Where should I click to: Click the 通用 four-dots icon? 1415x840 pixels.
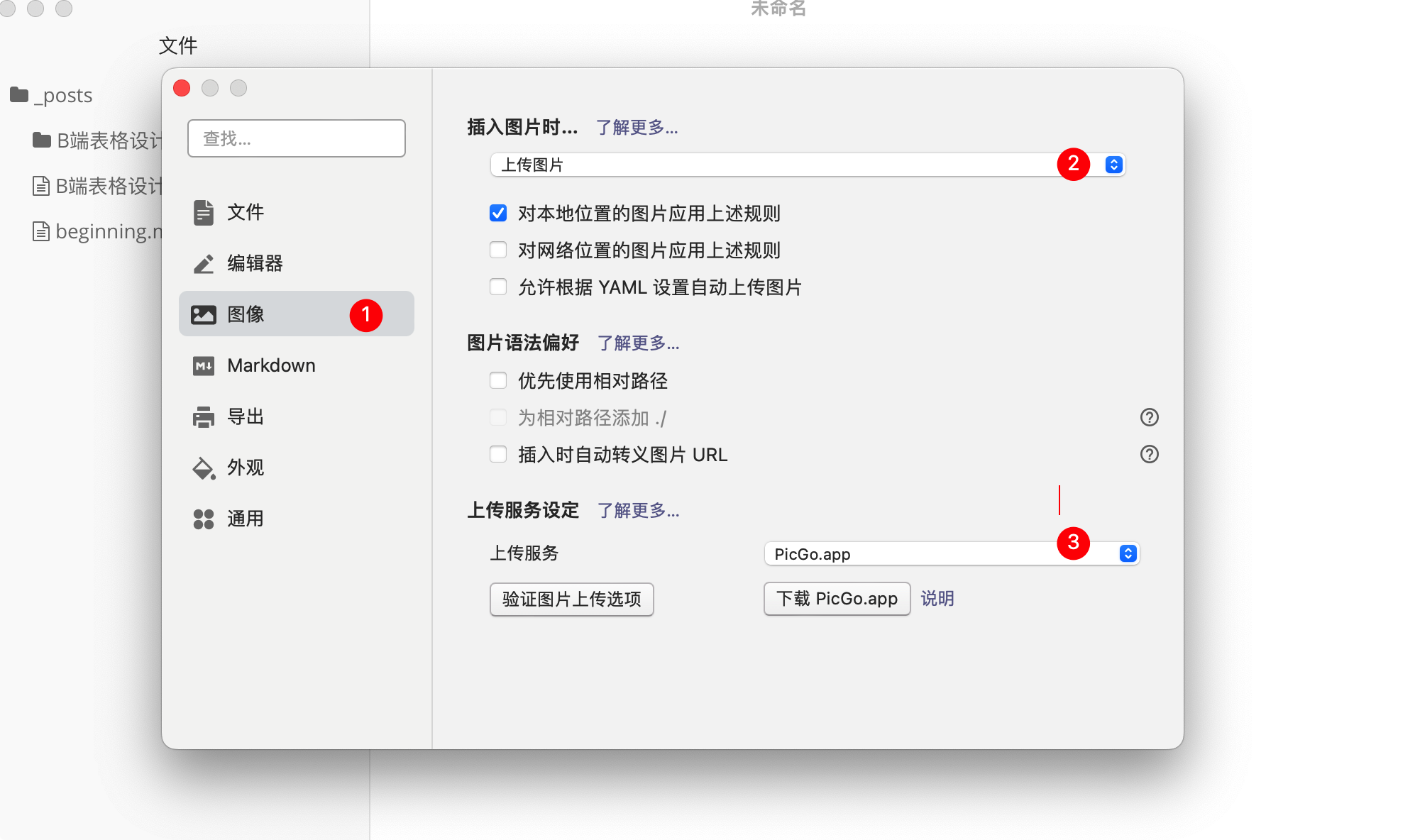click(204, 519)
